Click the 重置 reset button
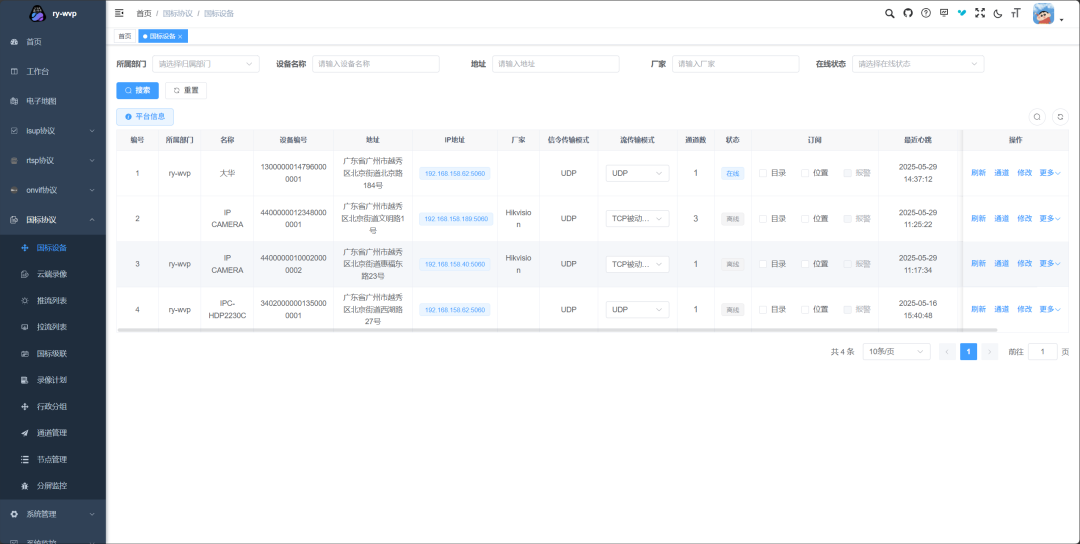Screen dimensions: 1080x544 (186, 90)
